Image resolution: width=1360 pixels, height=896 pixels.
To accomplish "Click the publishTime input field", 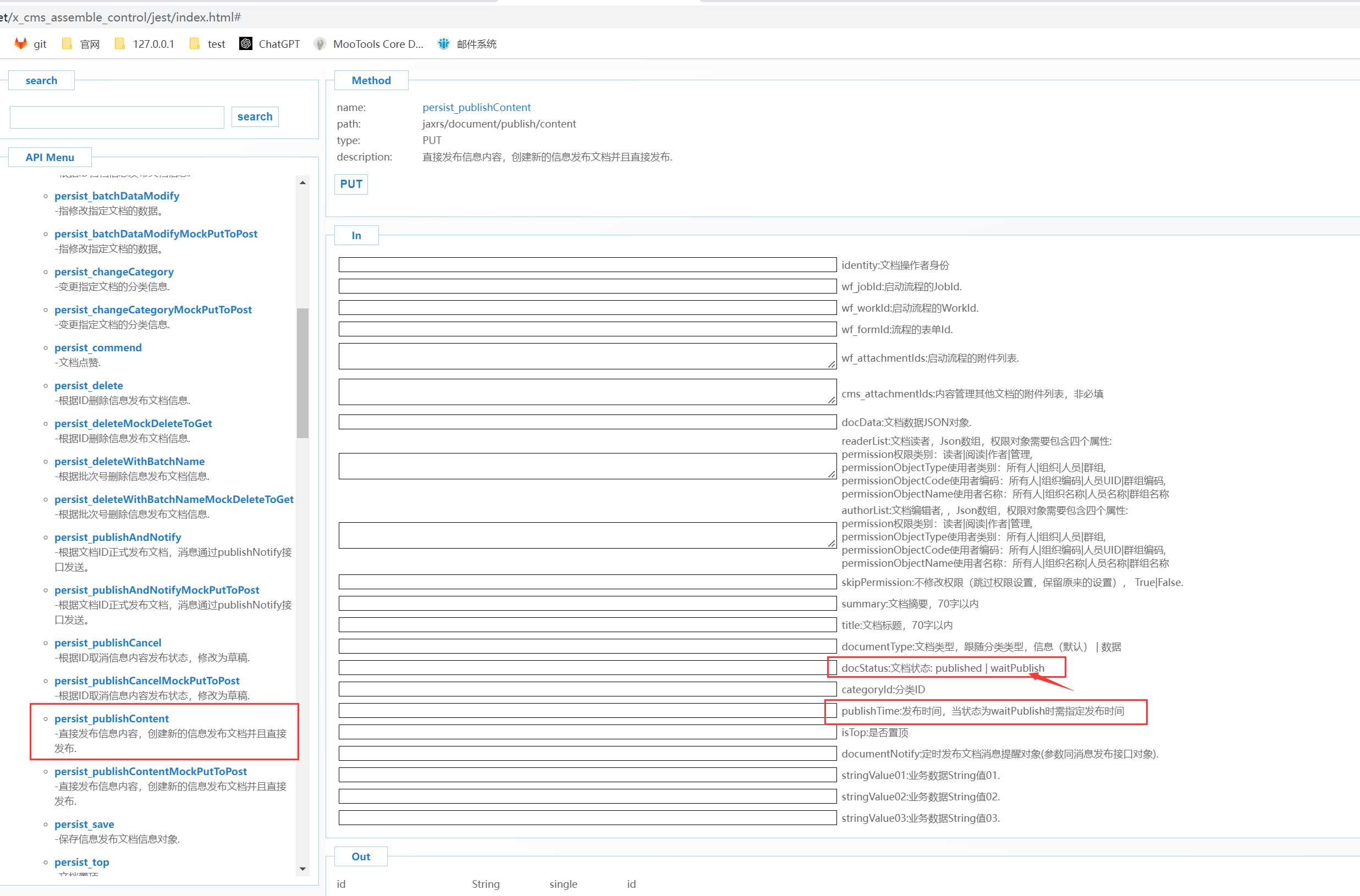I will tap(583, 711).
